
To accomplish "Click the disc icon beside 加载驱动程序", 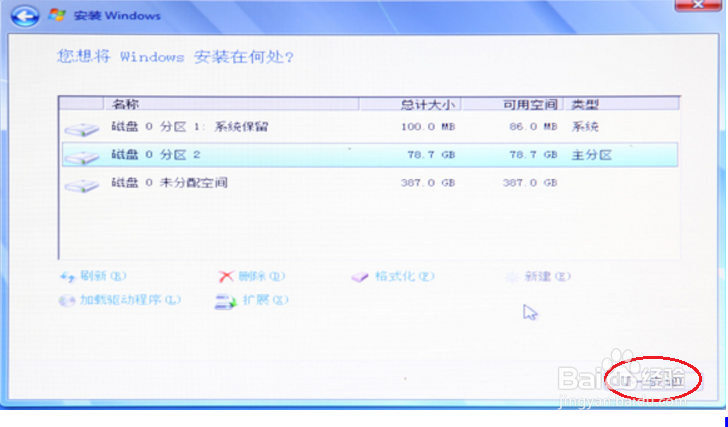I will (67, 301).
